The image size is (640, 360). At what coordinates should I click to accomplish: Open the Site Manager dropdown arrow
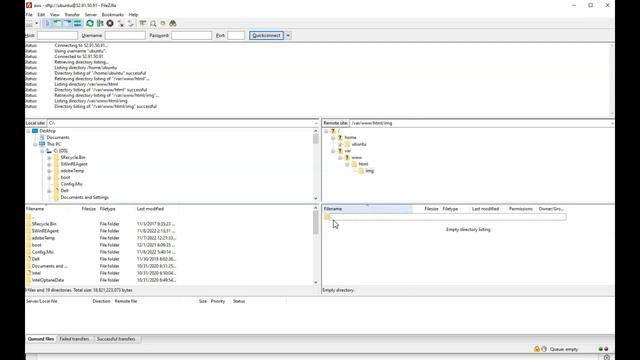[x=36, y=24]
